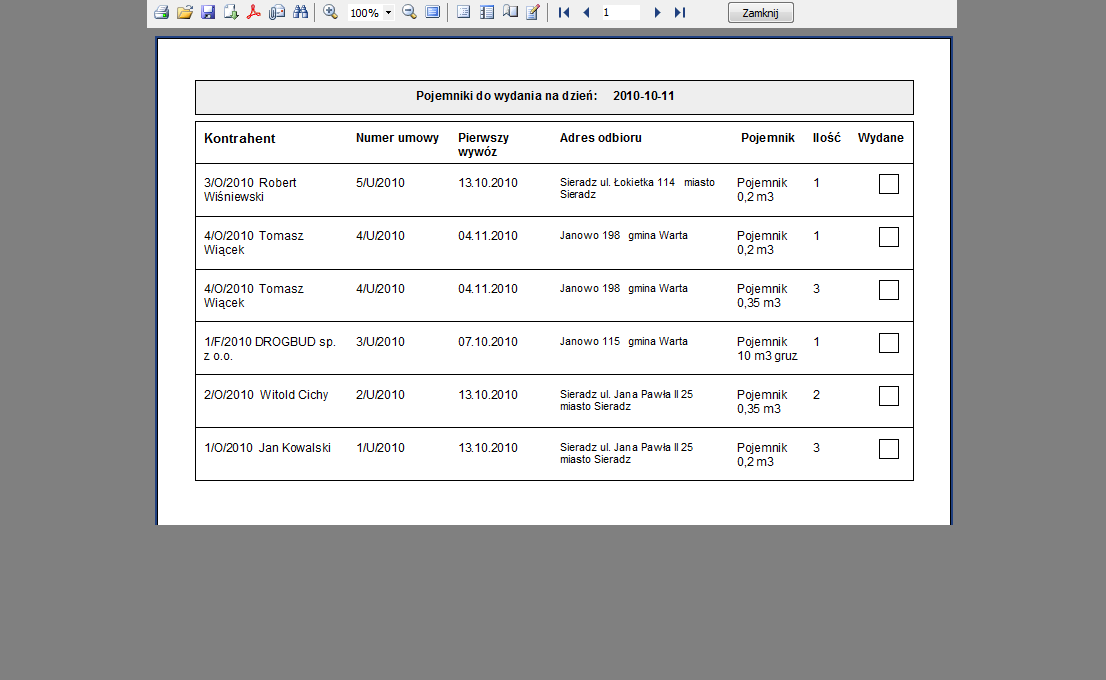Open the zoom percentage dropdown arrow

pyautogui.click(x=388, y=13)
